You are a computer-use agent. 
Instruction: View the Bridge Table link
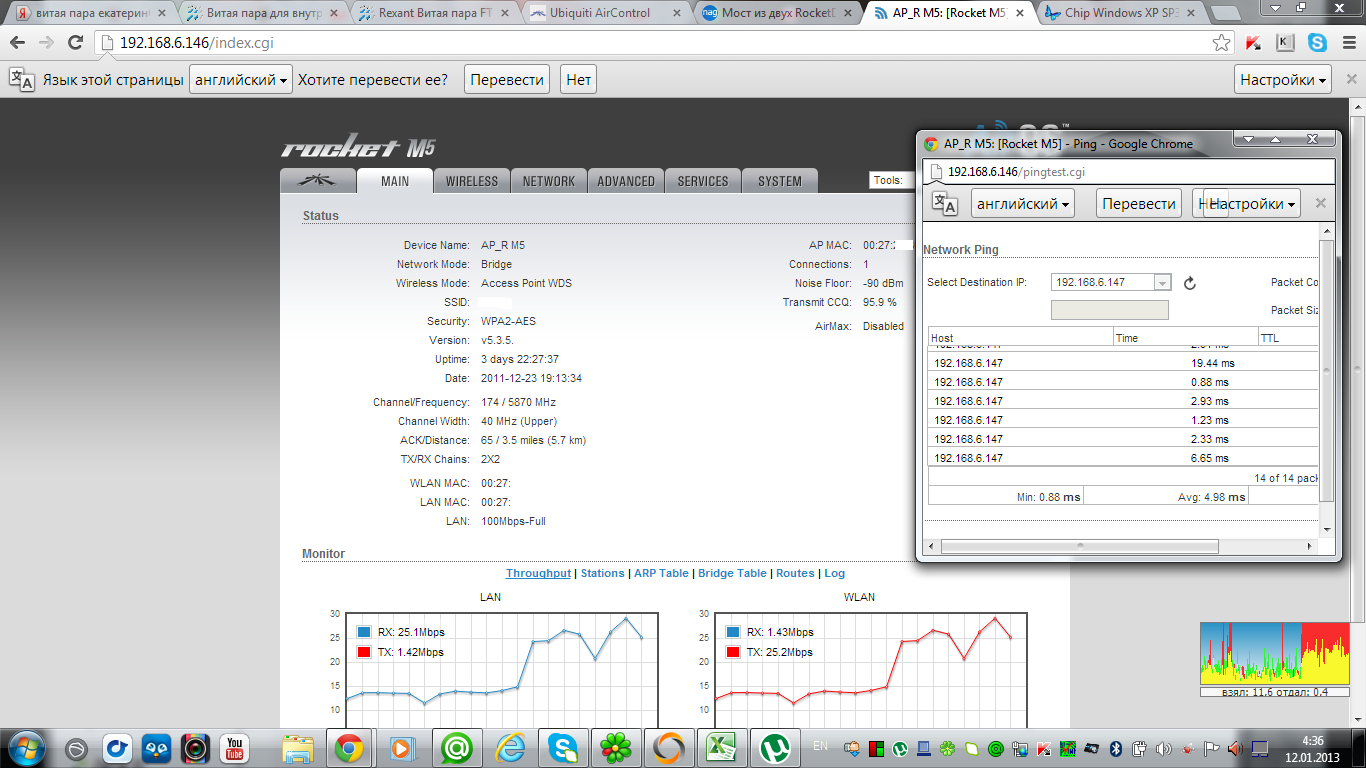coord(732,573)
